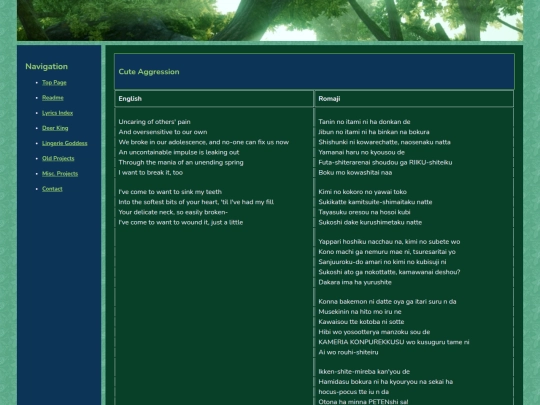Click line "We broke in our adolescence"
This screenshot has width=540, height=405.
(x=204, y=142)
